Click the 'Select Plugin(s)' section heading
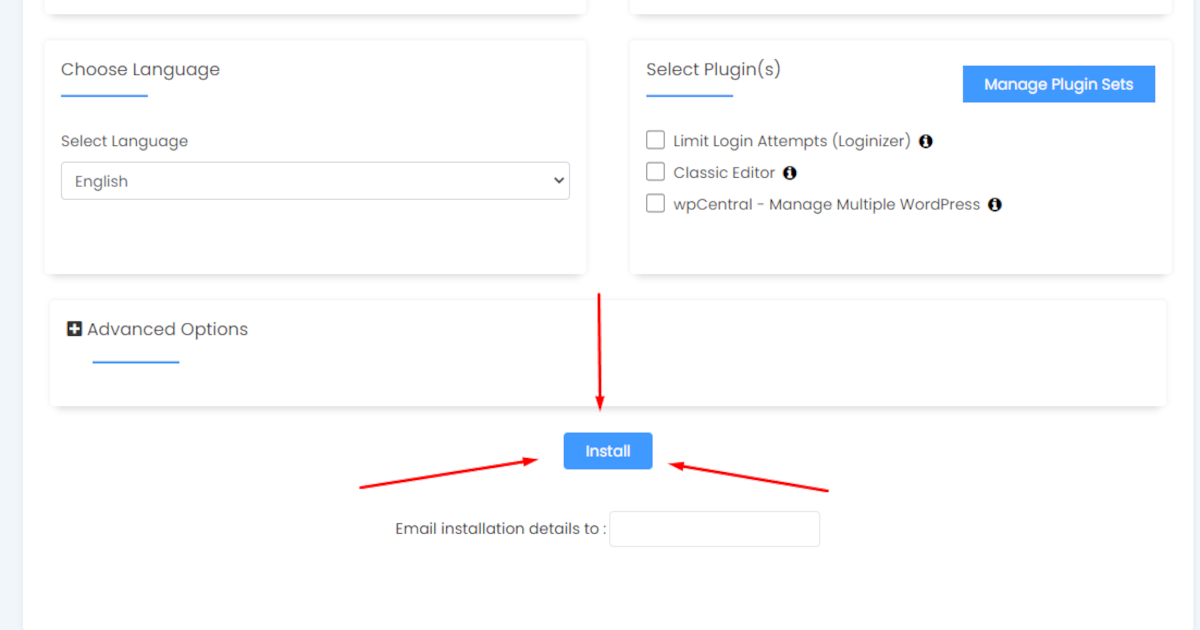Viewport: 1200px width, 630px height. click(x=713, y=69)
